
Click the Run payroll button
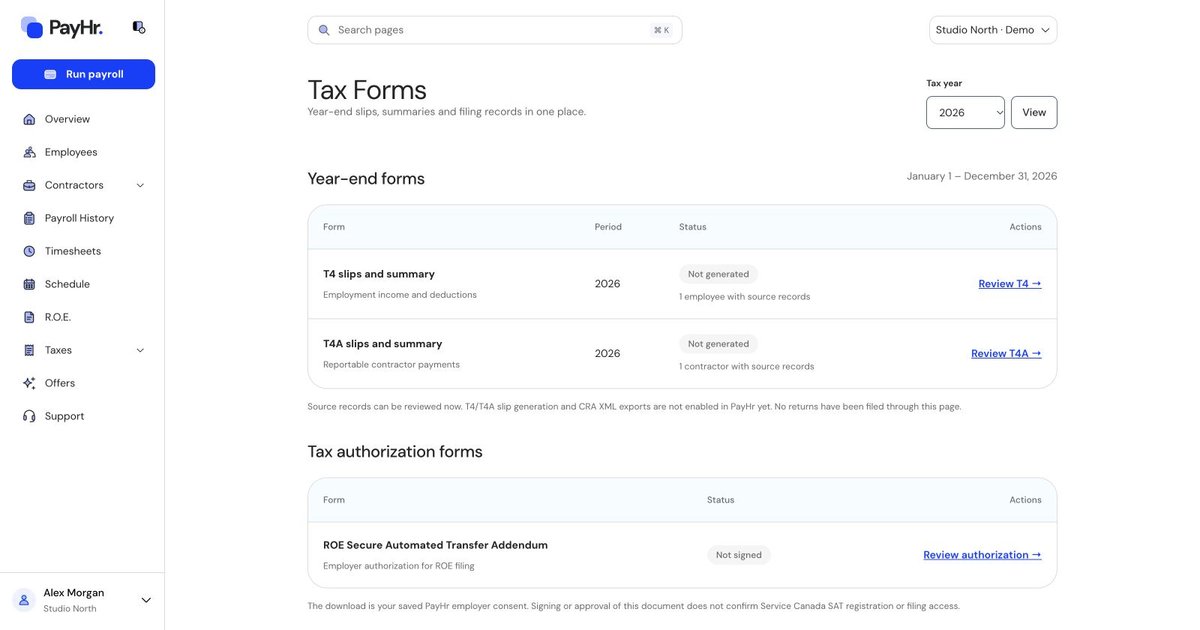coord(83,74)
